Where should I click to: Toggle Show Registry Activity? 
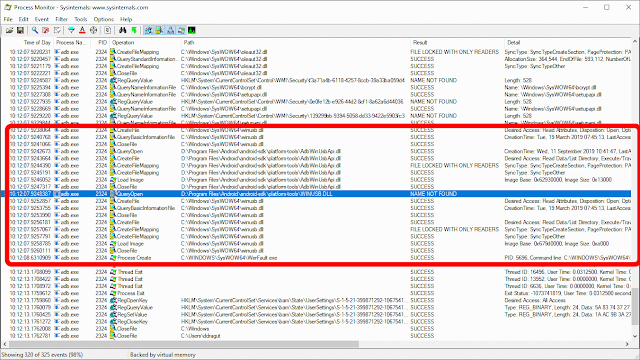coord(149,30)
